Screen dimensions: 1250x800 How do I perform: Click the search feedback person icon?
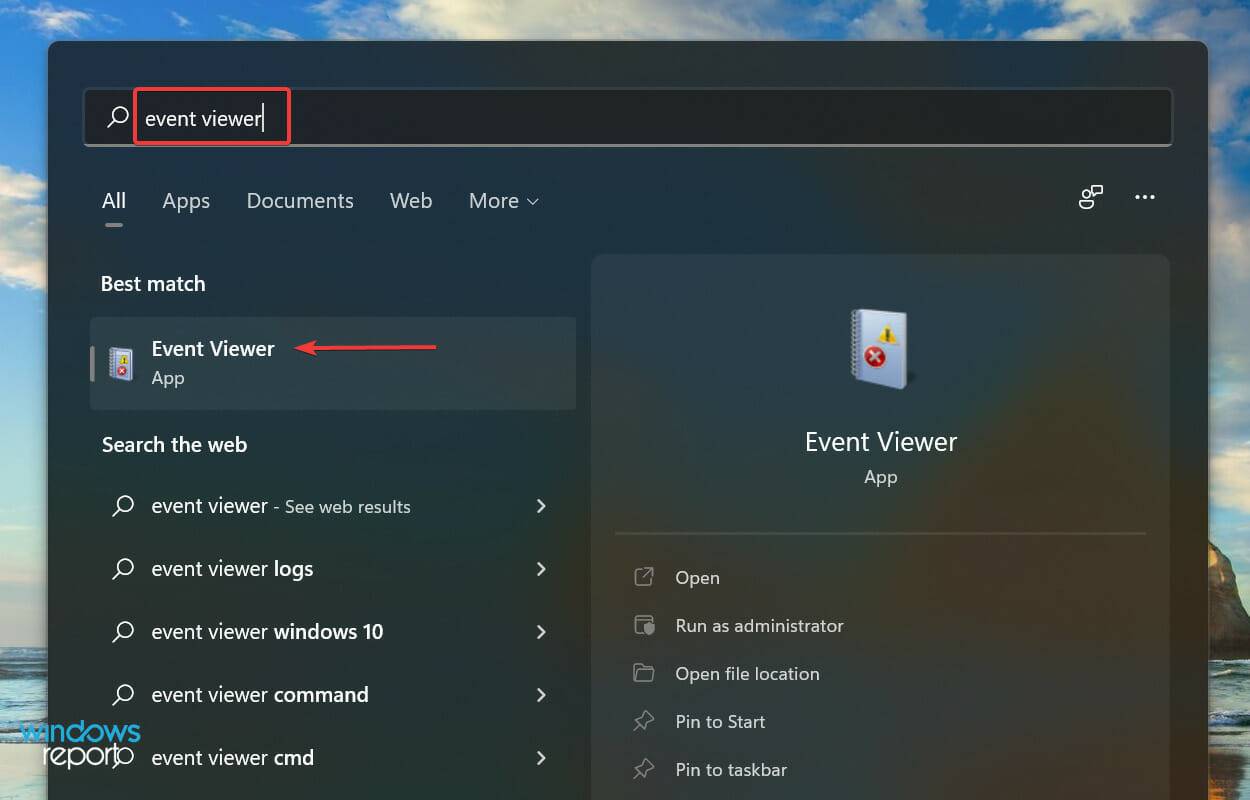coord(1090,198)
